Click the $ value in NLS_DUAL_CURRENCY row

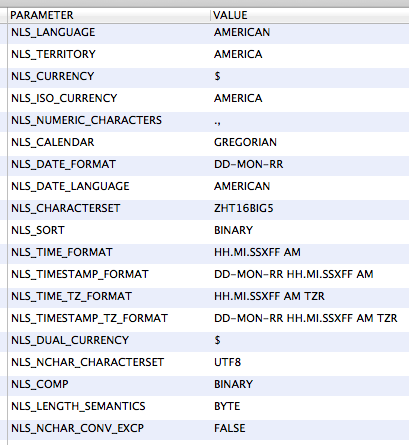(x=310, y=340)
